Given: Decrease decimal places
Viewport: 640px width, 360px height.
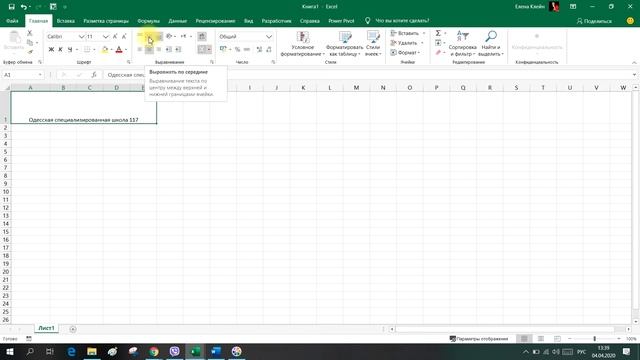Looking at the screenshot, I should coord(269,49).
